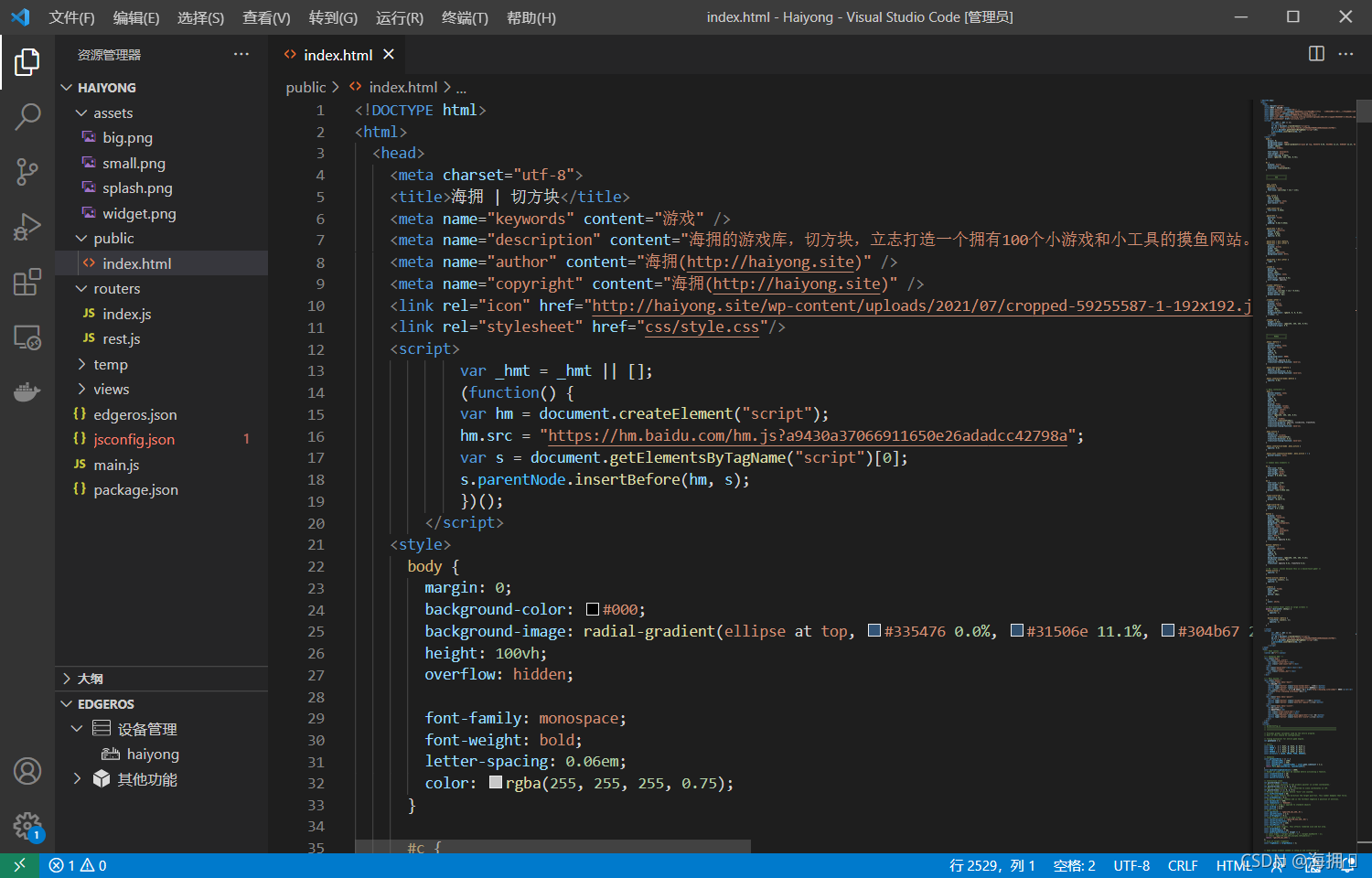The height and width of the screenshot is (878, 1372).
Task: Select haiyong device under 设备管理
Action: 153,754
